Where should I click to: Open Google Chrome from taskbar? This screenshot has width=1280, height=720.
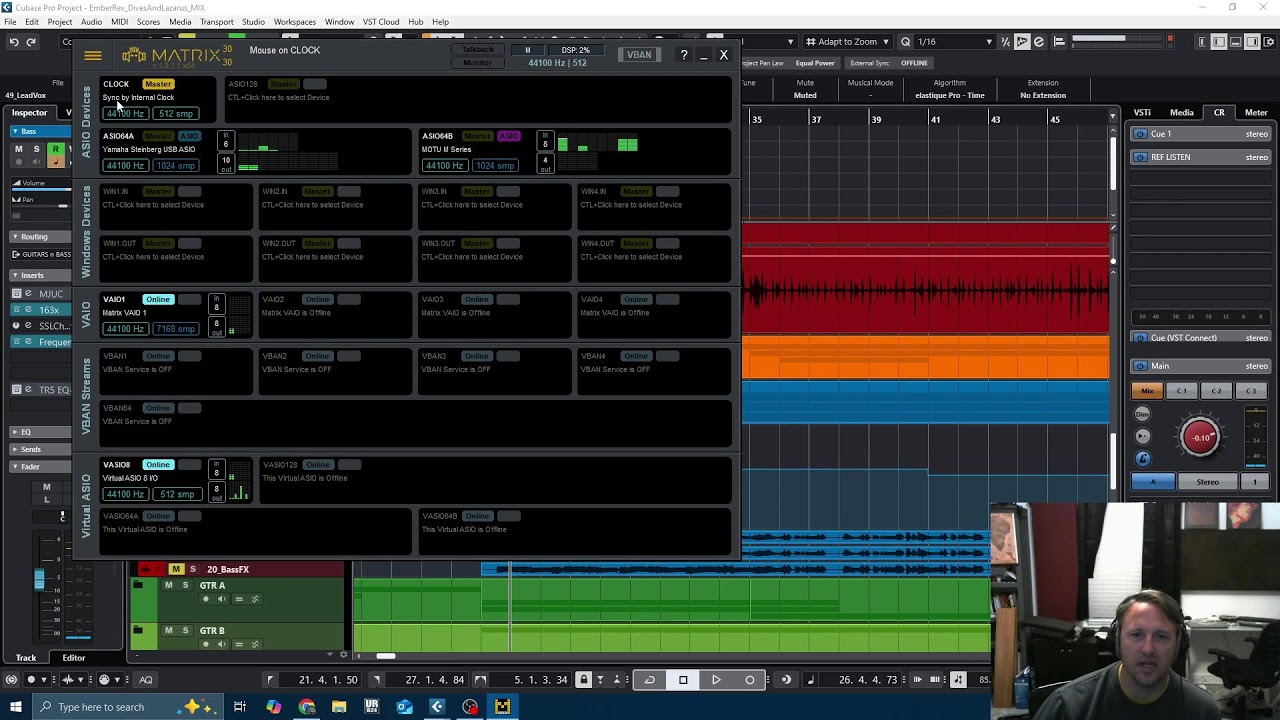coord(307,707)
